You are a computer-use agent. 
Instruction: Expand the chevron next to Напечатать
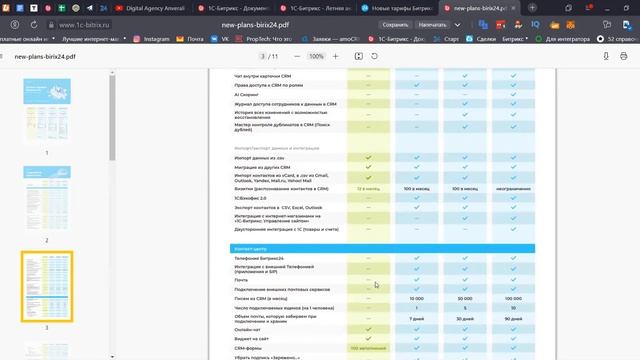[458, 25]
